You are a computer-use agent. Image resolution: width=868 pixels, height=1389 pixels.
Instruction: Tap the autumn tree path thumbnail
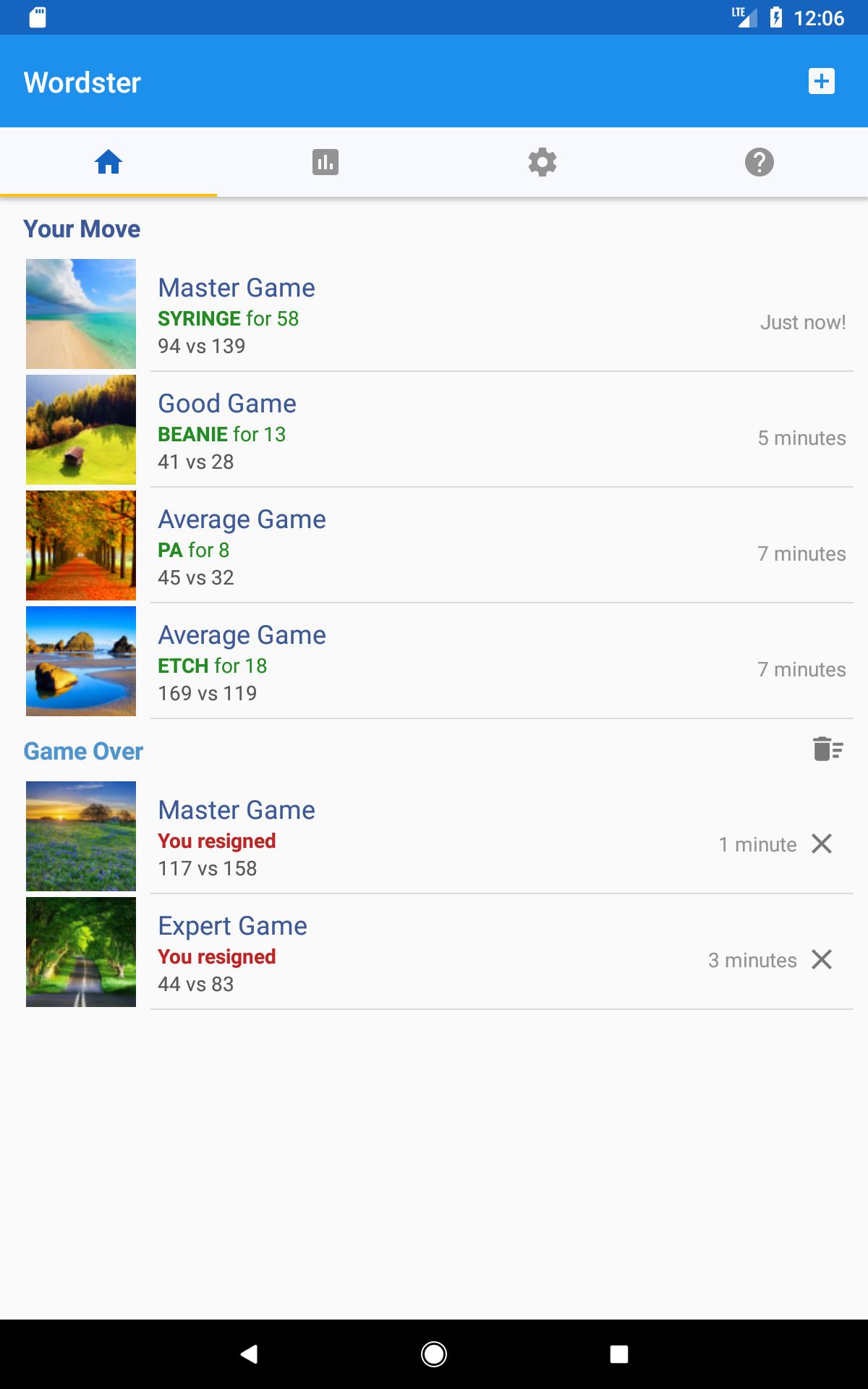pyautogui.click(x=81, y=545)
